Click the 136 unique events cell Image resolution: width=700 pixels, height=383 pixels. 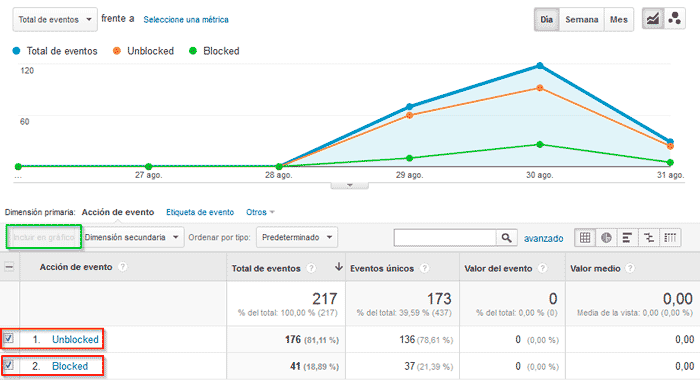407,340
